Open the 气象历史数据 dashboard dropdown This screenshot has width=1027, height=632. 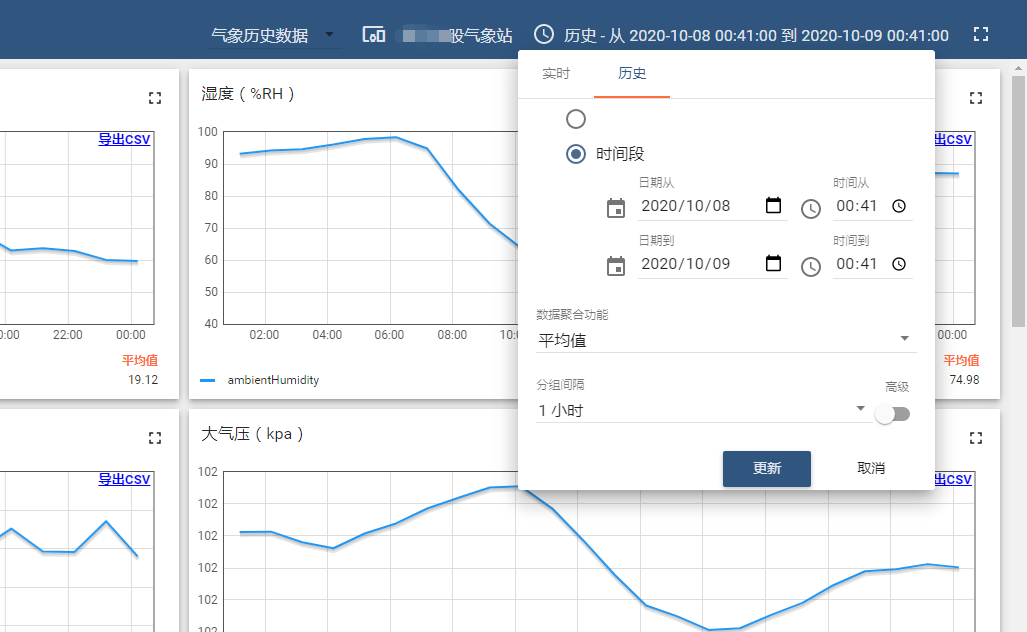(x=273, y=36)
